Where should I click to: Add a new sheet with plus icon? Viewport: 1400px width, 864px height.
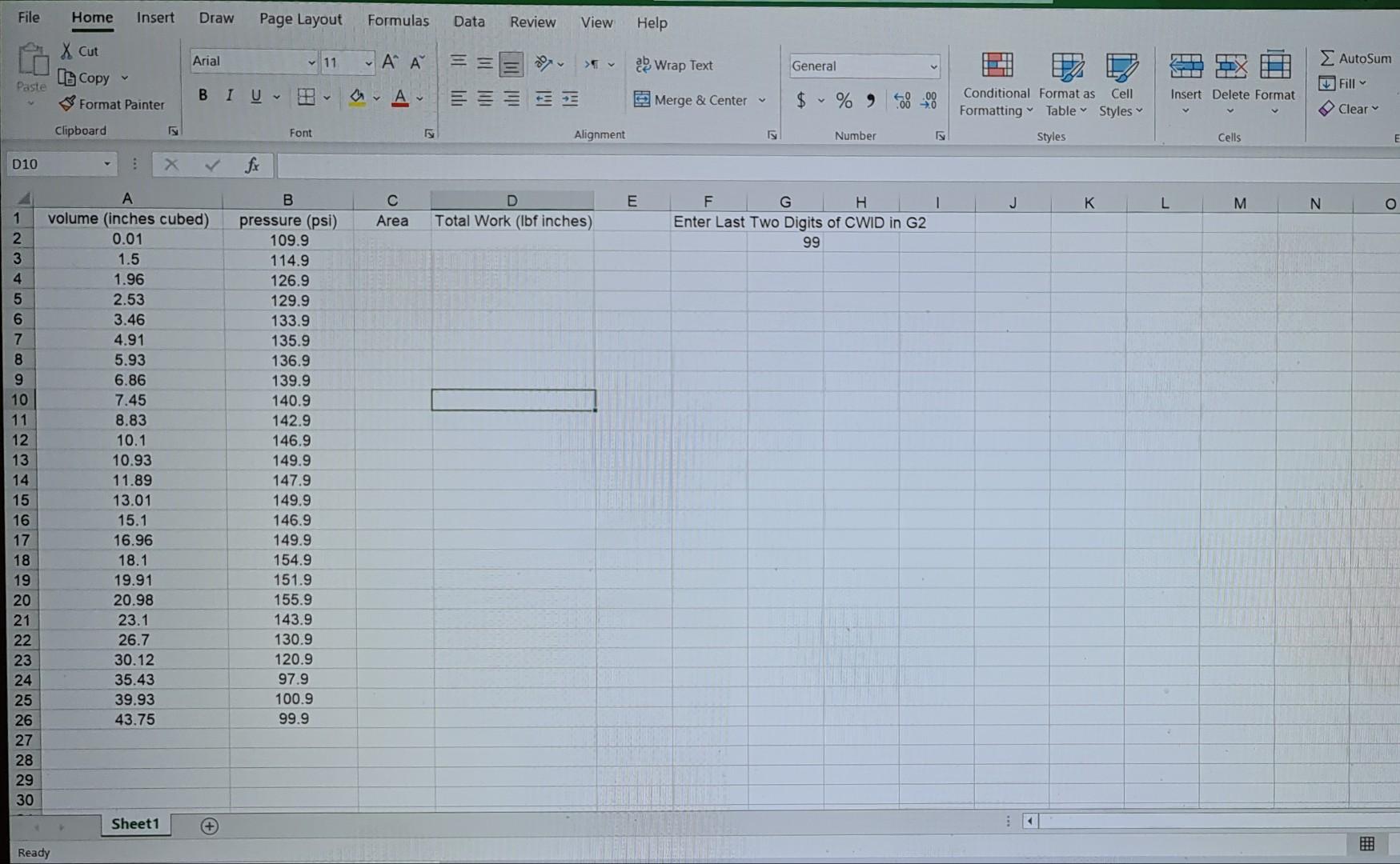pos(209,826)
